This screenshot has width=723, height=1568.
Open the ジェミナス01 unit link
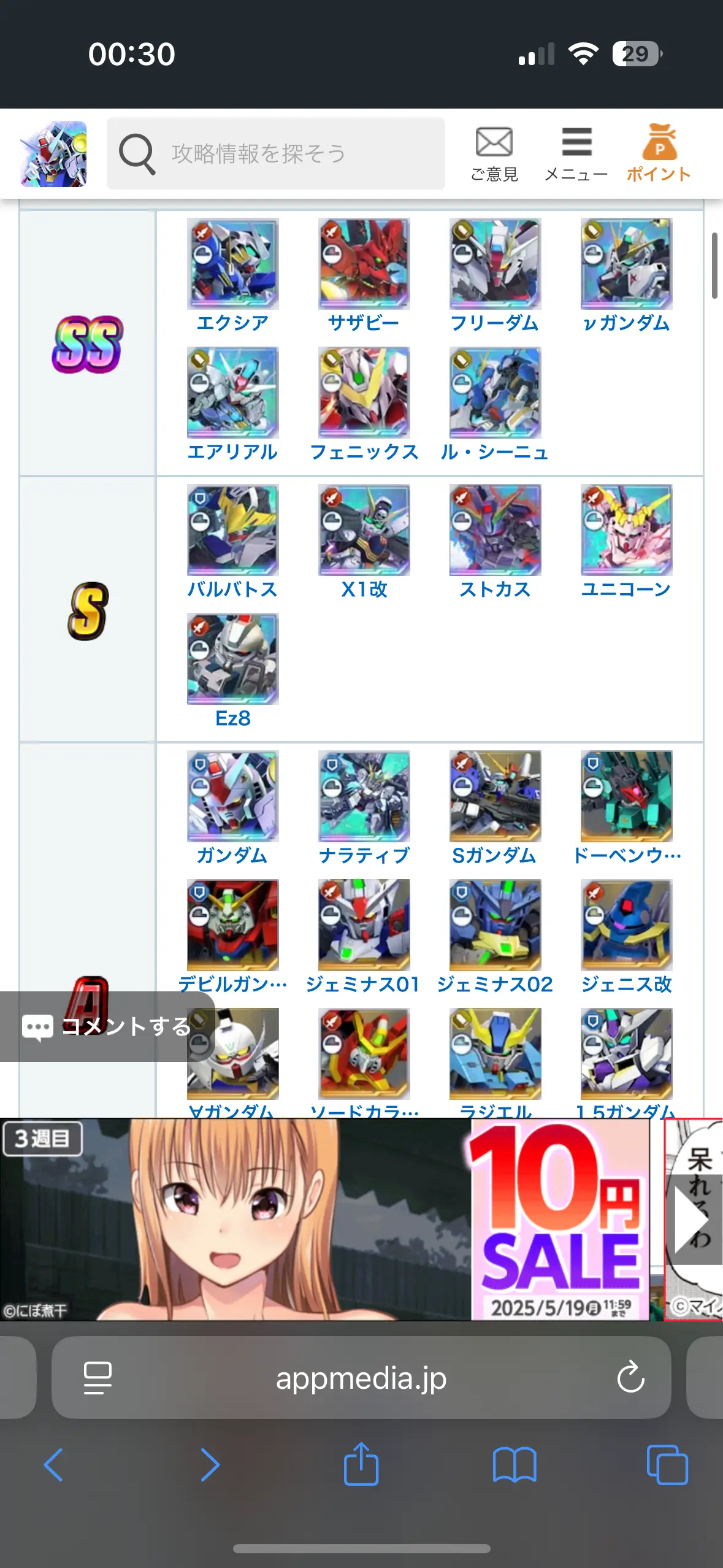[364, 984]
